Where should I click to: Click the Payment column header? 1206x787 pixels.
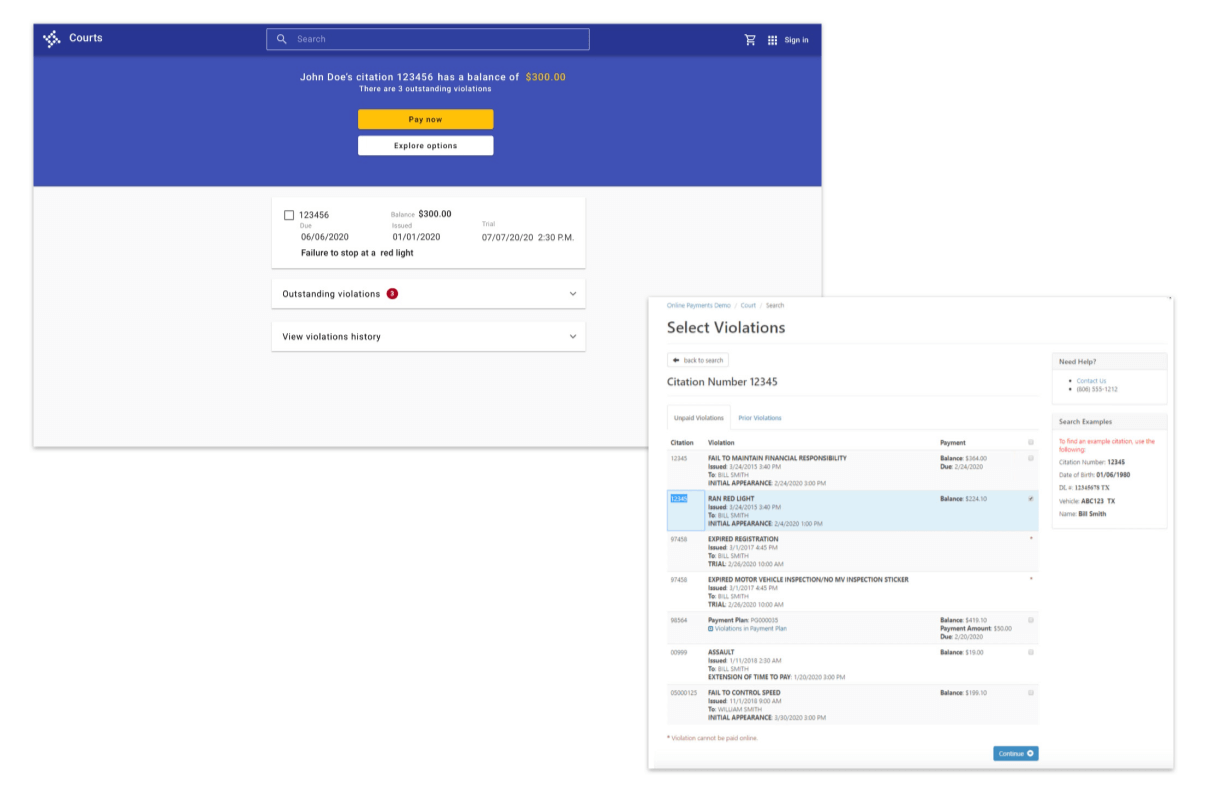(x=953, y=442)
